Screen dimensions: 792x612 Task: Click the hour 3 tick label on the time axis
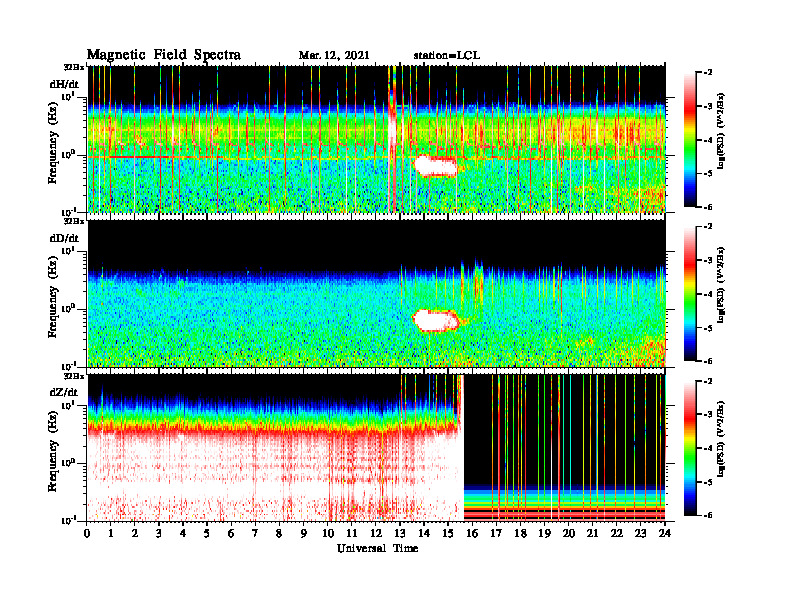[159, 533]
